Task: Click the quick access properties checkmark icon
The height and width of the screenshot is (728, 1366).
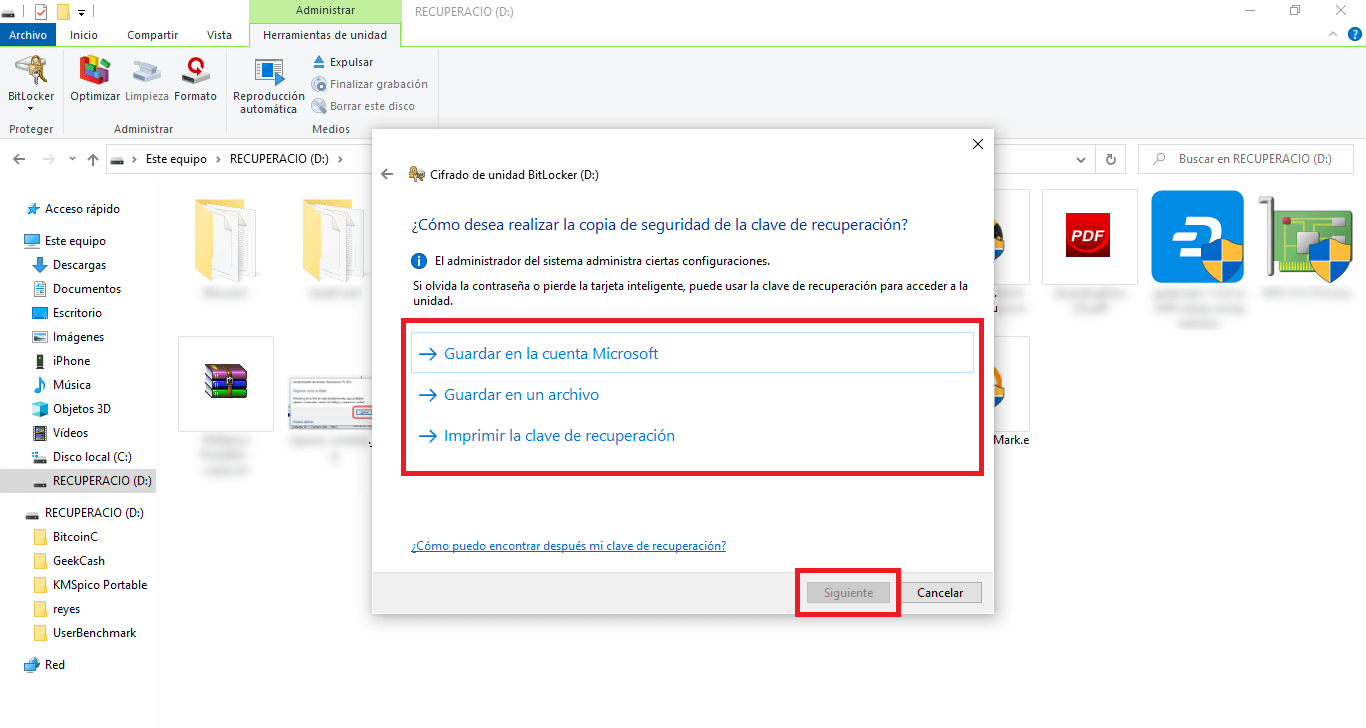Action: coord(41,12)
